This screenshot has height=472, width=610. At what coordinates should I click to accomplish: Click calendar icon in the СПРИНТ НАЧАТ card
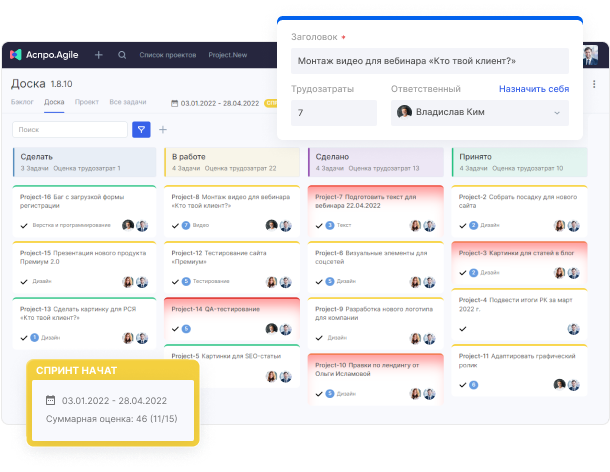pyautogui.click(x=51, y=401)
